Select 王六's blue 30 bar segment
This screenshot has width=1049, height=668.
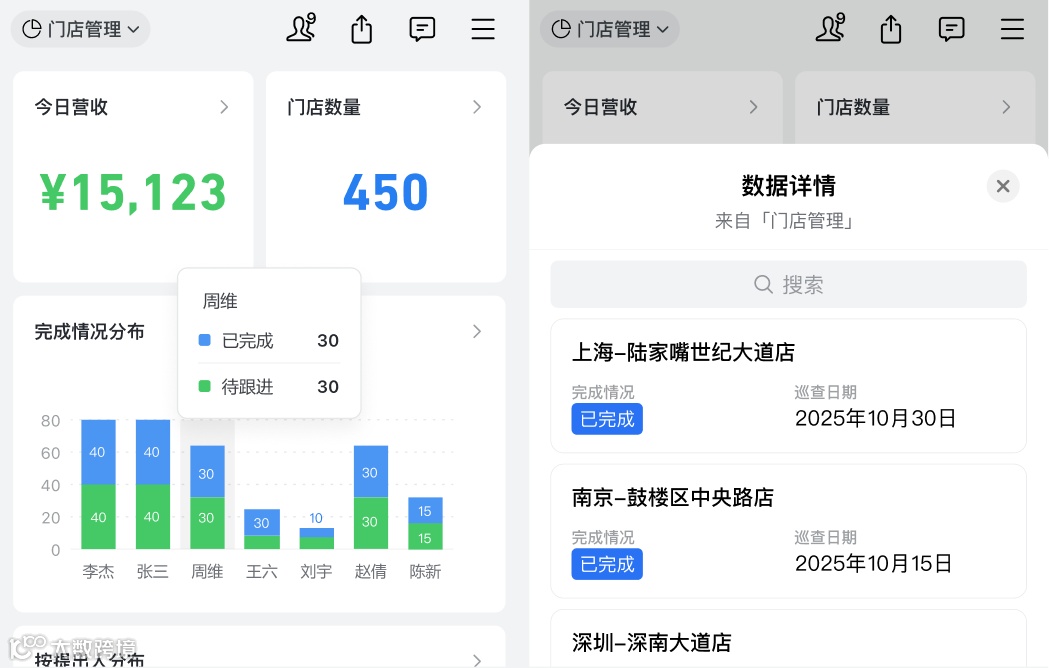(262, 522)
